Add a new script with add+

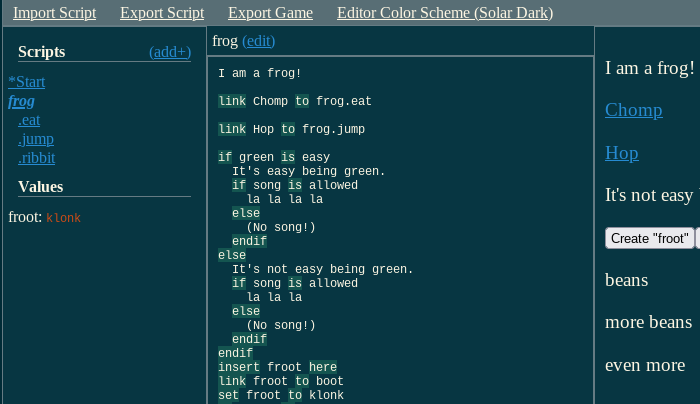coord(170,52)
